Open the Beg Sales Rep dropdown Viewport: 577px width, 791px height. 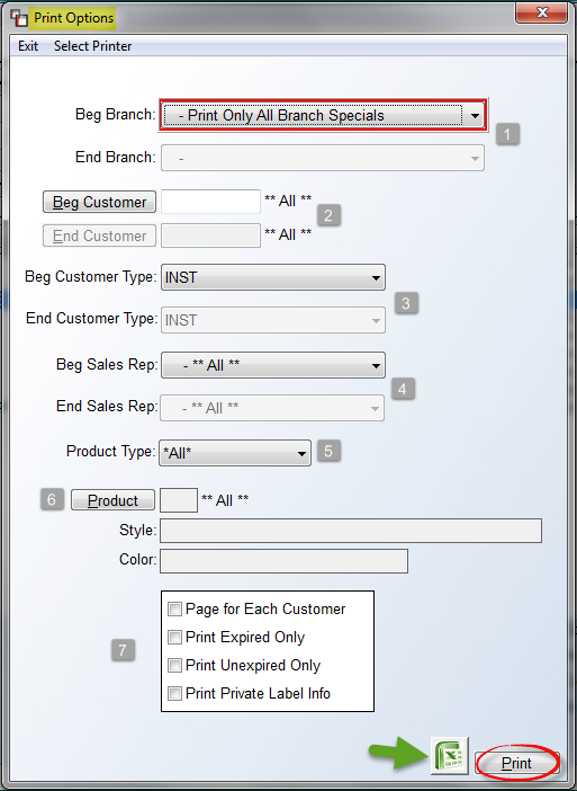pyautogui.click(x=273, y=365)
